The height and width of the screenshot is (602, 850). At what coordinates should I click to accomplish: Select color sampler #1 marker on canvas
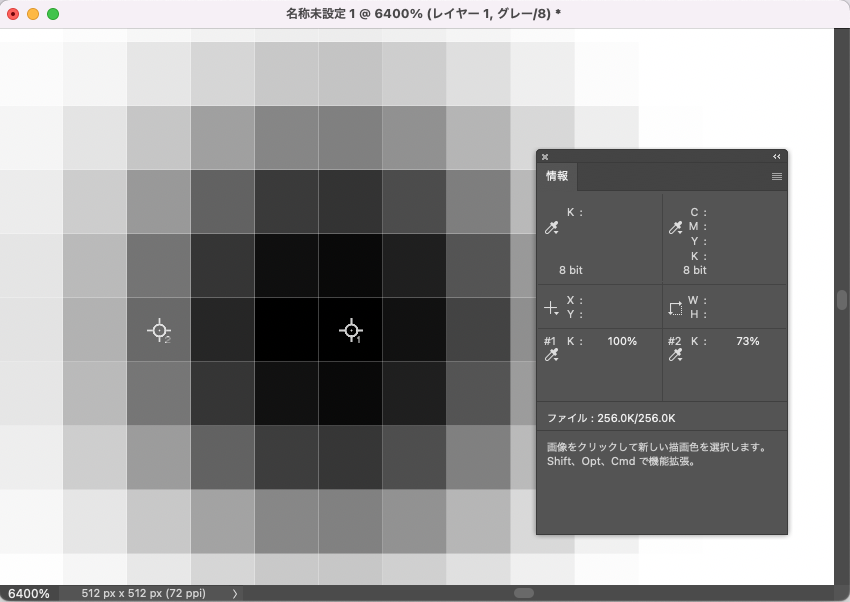tap(352, 330)
